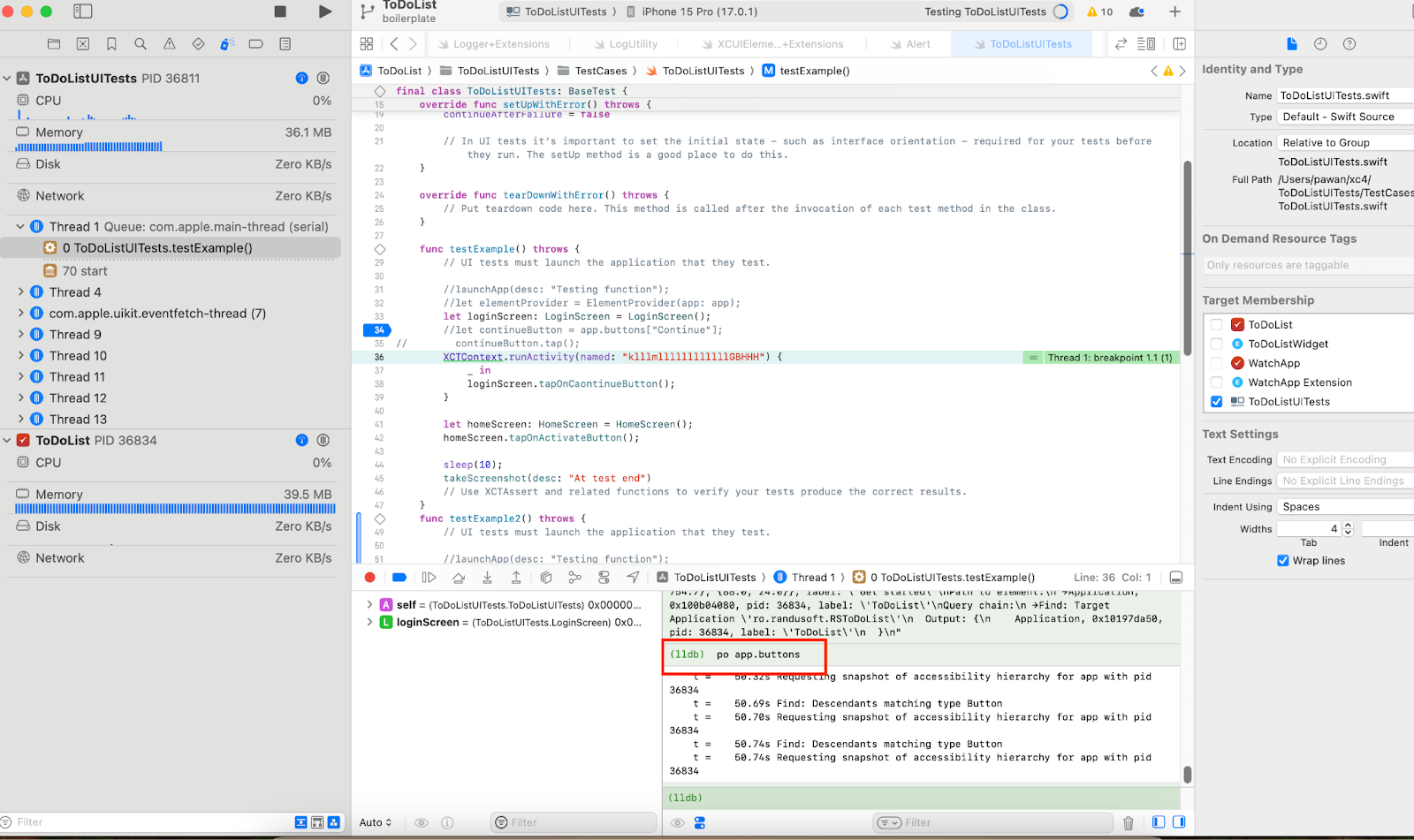This screenshot has width=1414, height=840.
Task: Toggle Wrap lines checkbox
Action: click(x=1283, y=561)
